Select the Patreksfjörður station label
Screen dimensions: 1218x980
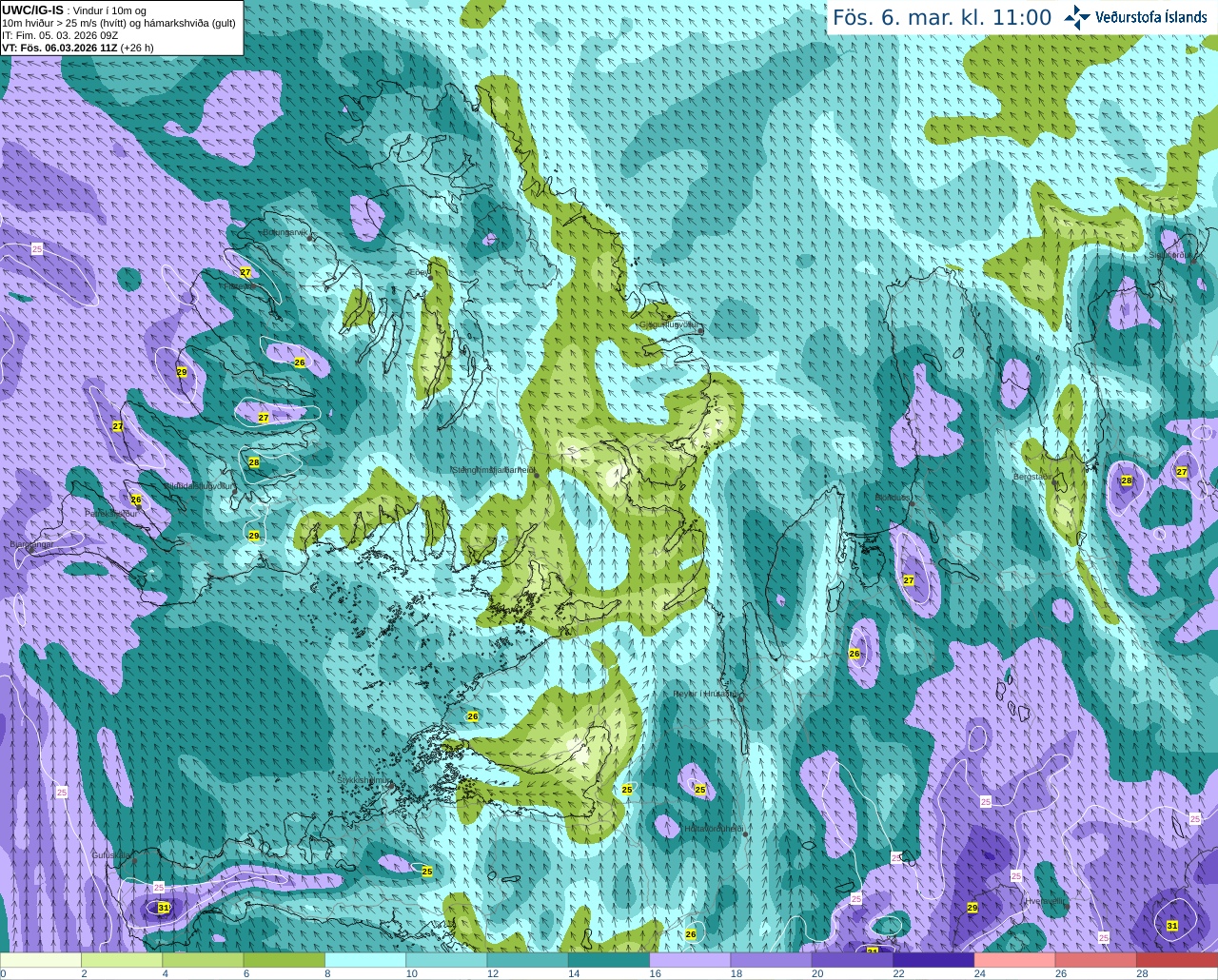tap(111, 514)
